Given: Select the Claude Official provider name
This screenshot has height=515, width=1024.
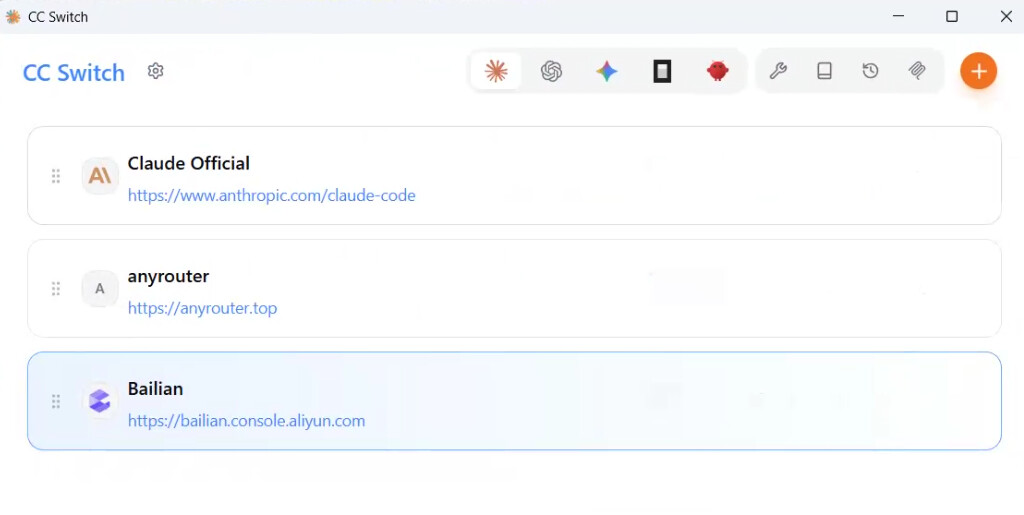Looking at the screenshot, I should [189, 163].
